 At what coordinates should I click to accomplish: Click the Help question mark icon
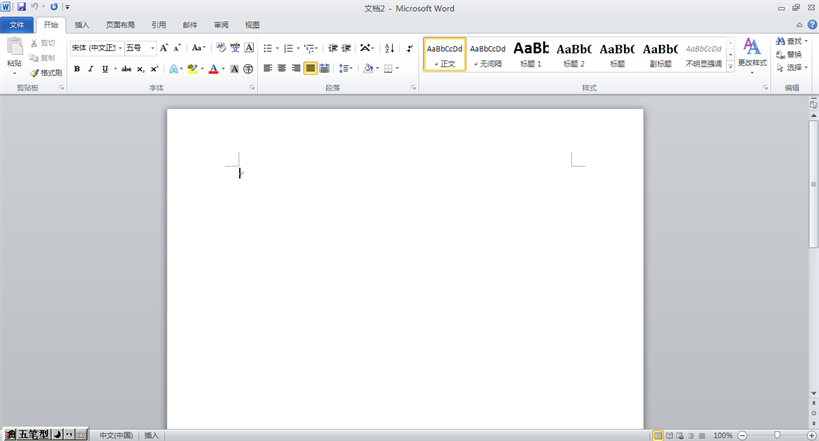point(811,24)
